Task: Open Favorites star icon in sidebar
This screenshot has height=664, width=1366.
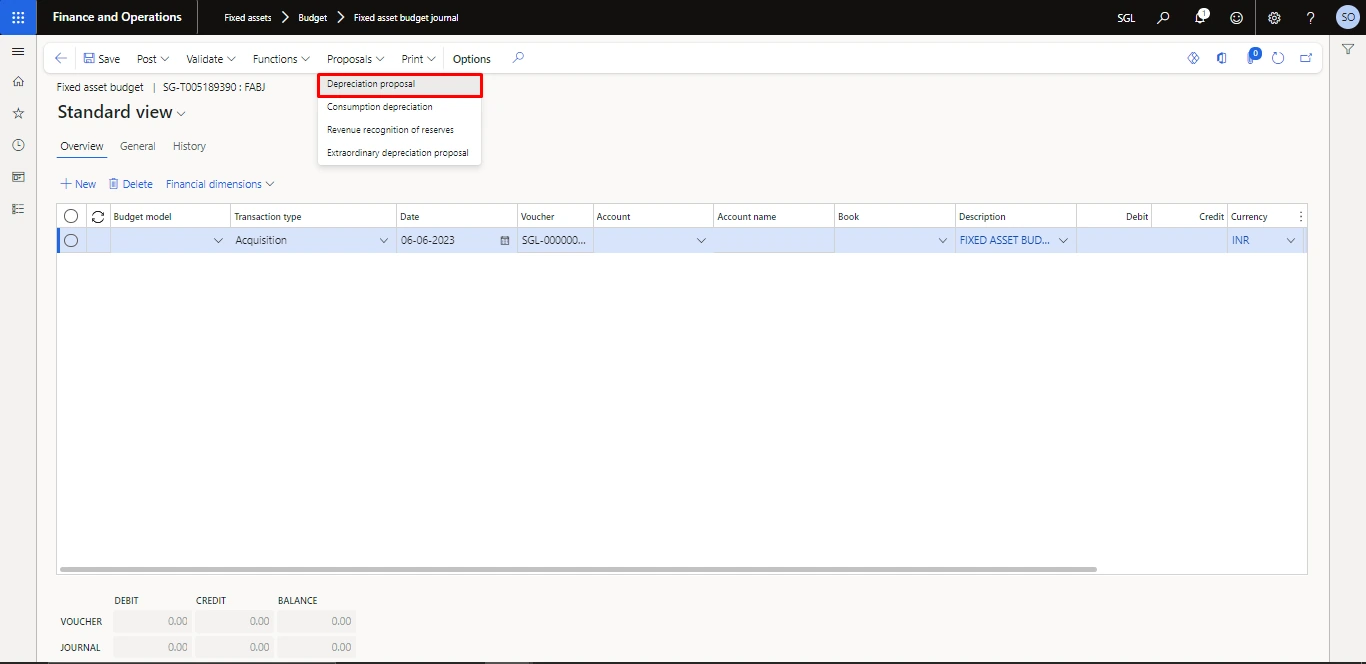Action: [18, 113]
